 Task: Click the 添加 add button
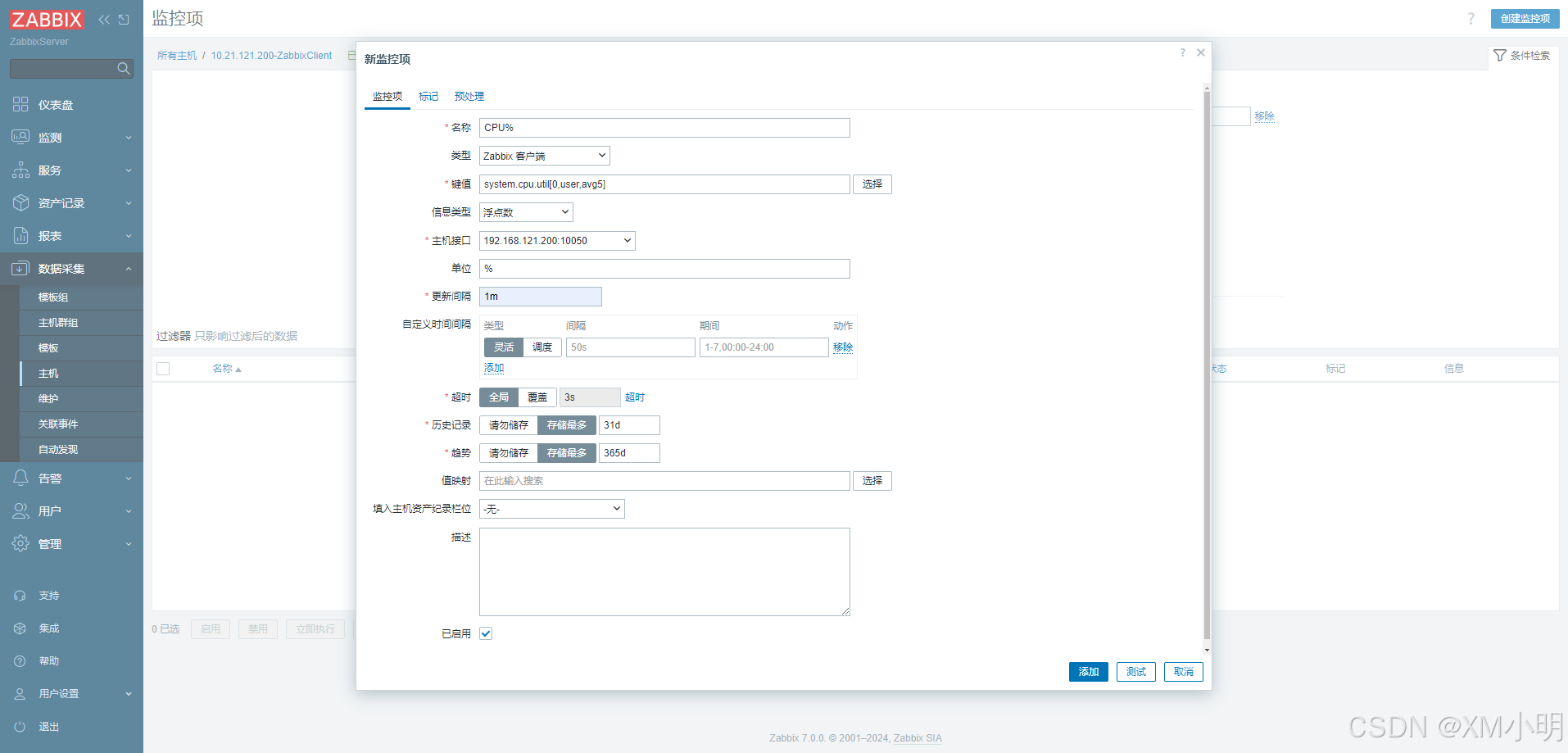pyautogui.click(x=1089, y=672)
